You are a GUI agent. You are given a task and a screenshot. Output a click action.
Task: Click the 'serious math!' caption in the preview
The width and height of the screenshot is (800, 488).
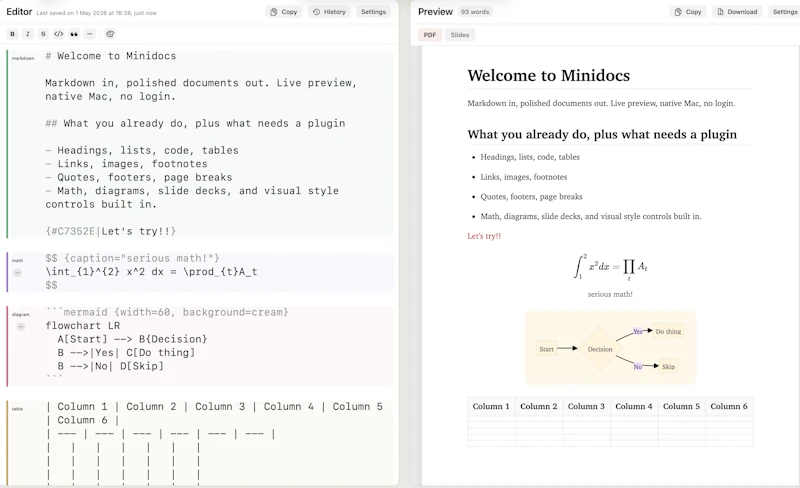tap(610, 295)
